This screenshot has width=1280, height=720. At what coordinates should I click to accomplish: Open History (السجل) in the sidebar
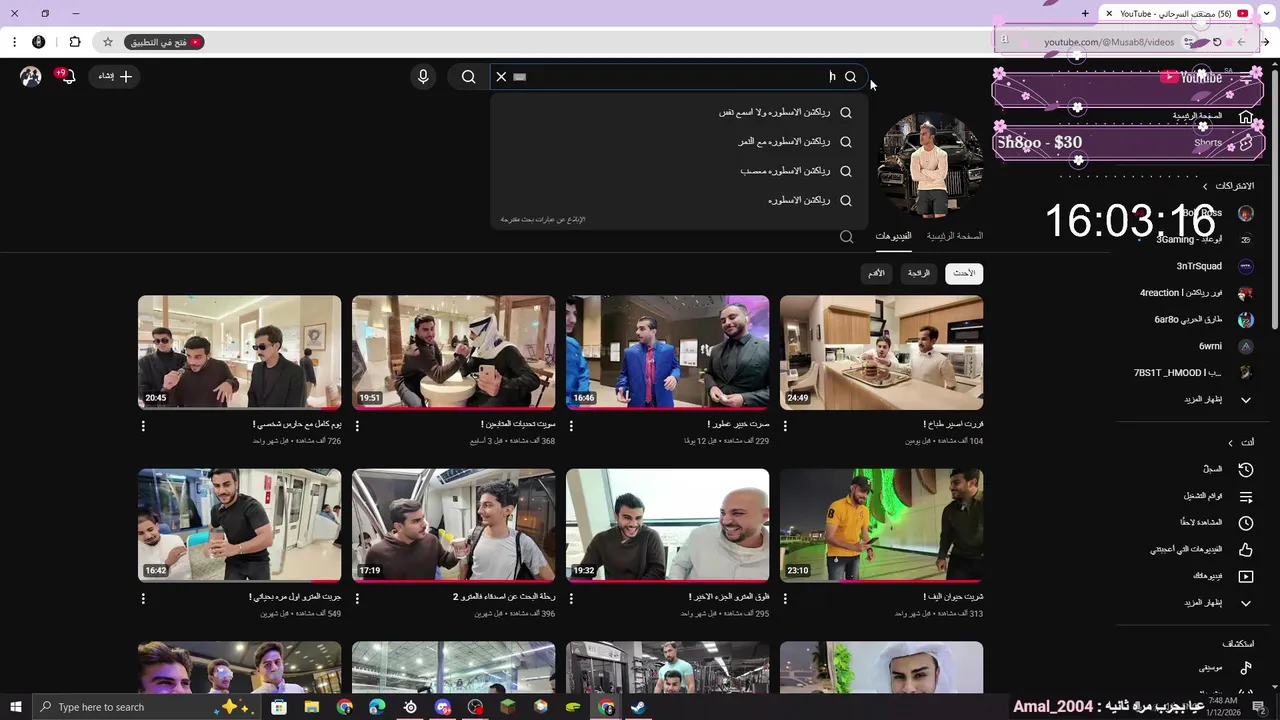(x=1228, y=469)
